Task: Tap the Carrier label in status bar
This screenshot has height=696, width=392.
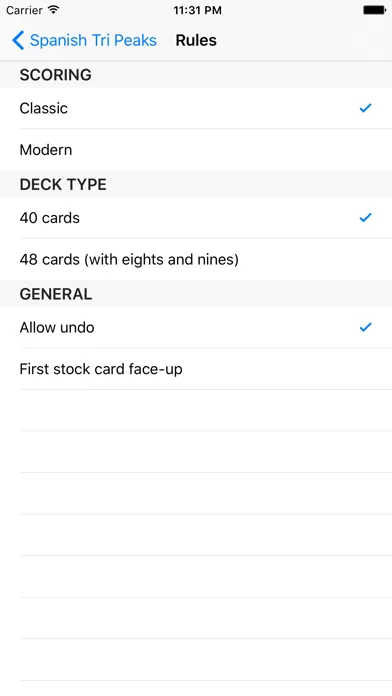Action: tap(24, 10)
